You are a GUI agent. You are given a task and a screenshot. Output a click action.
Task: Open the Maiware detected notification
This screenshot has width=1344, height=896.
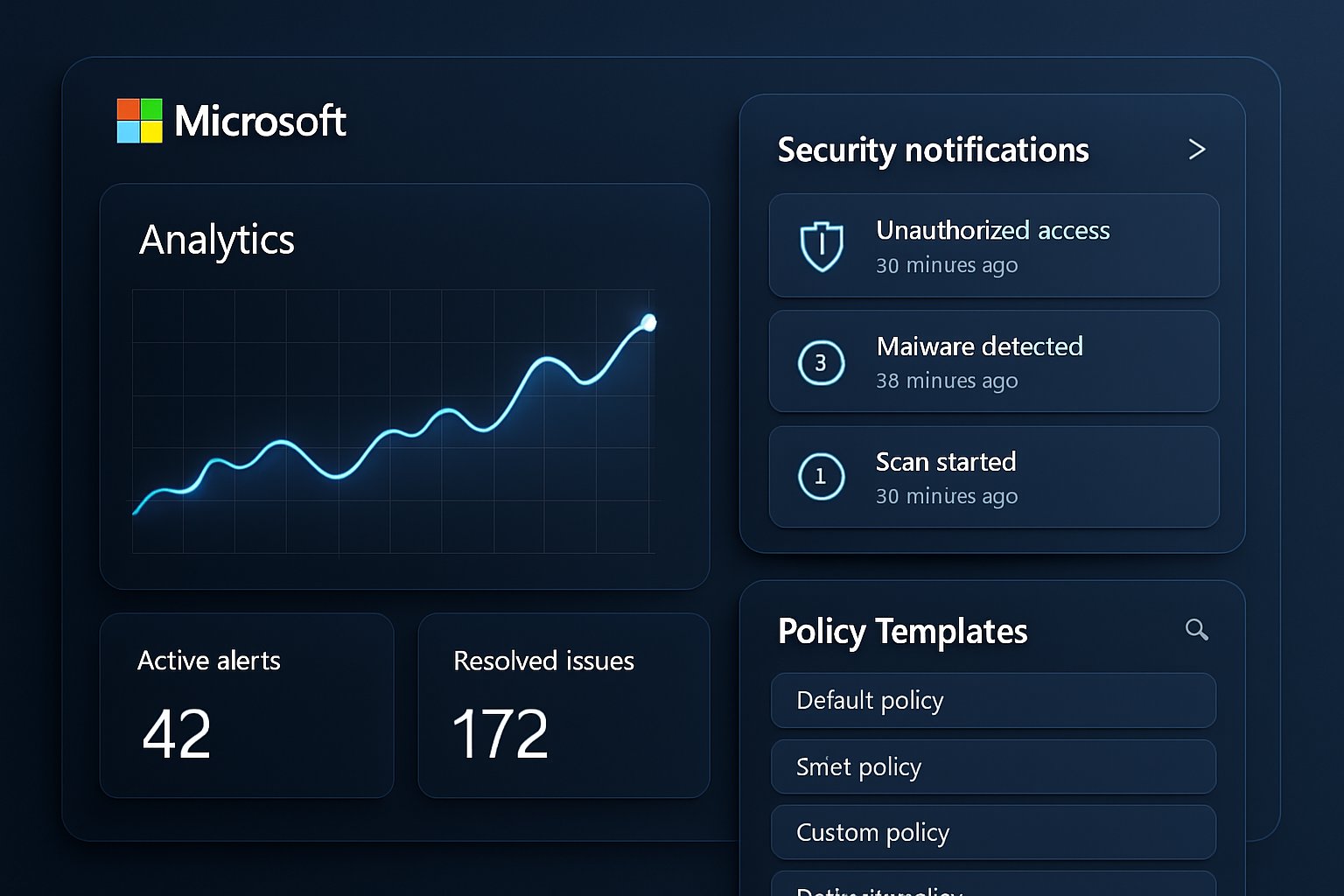[x=993, y=361]
